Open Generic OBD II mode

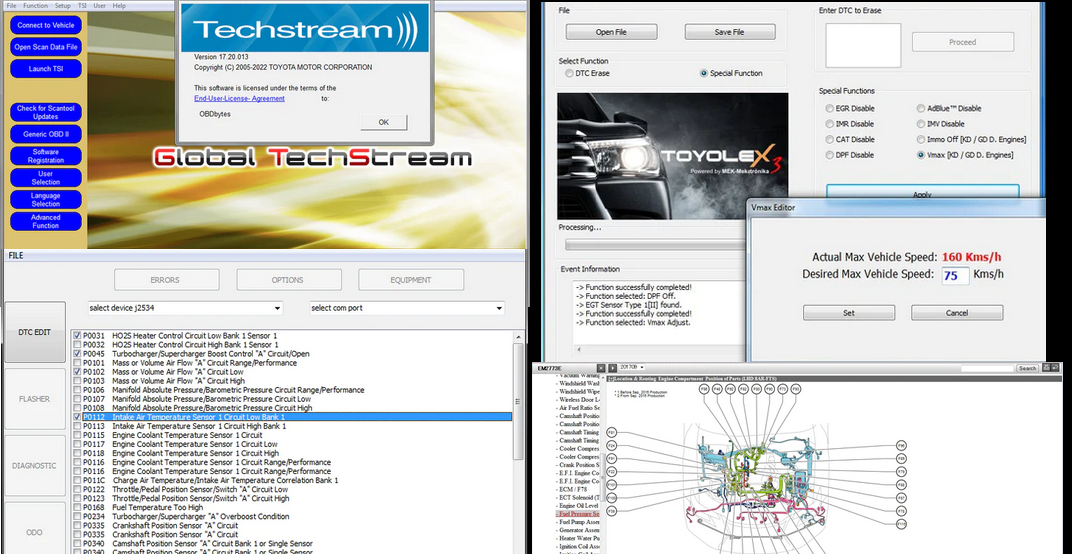[45, 133]
